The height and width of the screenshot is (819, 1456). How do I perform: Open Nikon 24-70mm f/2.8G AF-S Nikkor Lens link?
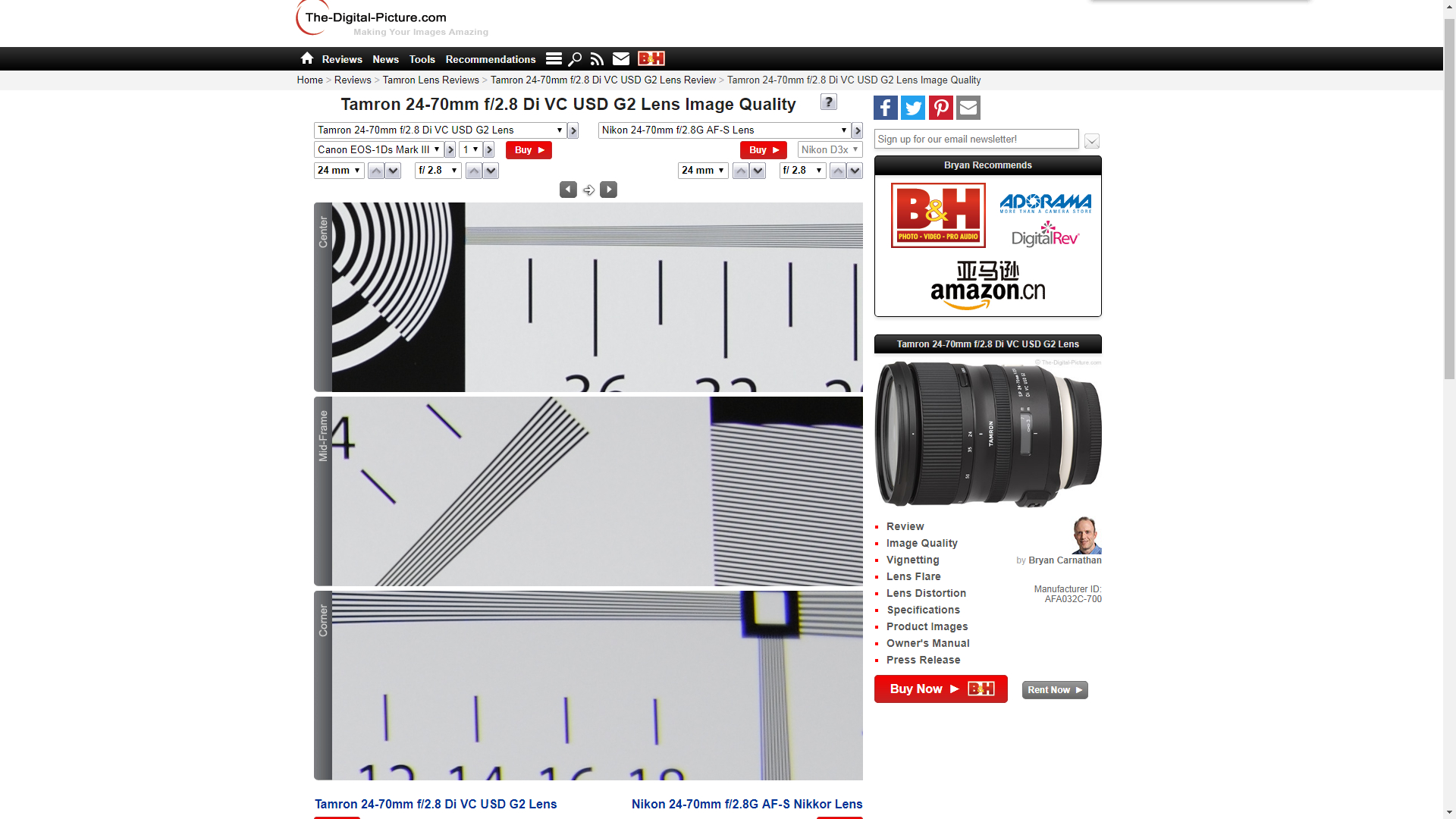click(747, 804)
